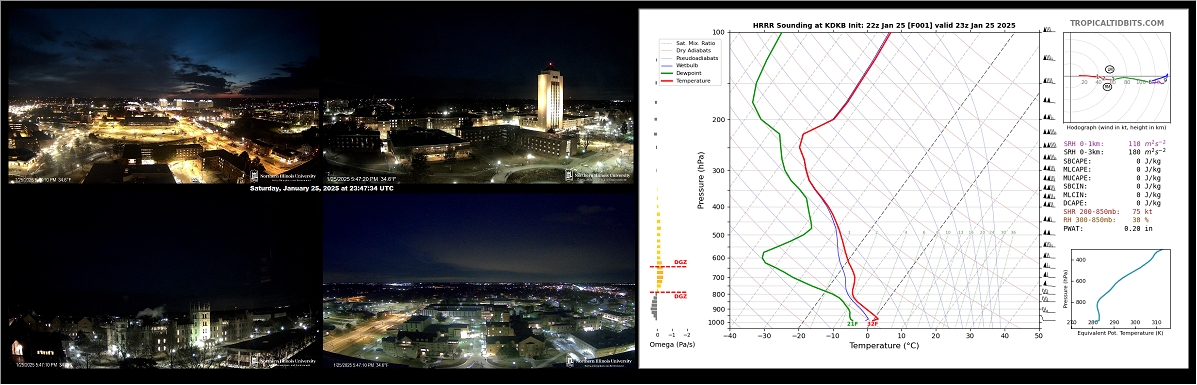Click the Saturday, January 25, 2025 timestamp text
The height and width of the screenshot is (385, 1197).
[321, 188]
